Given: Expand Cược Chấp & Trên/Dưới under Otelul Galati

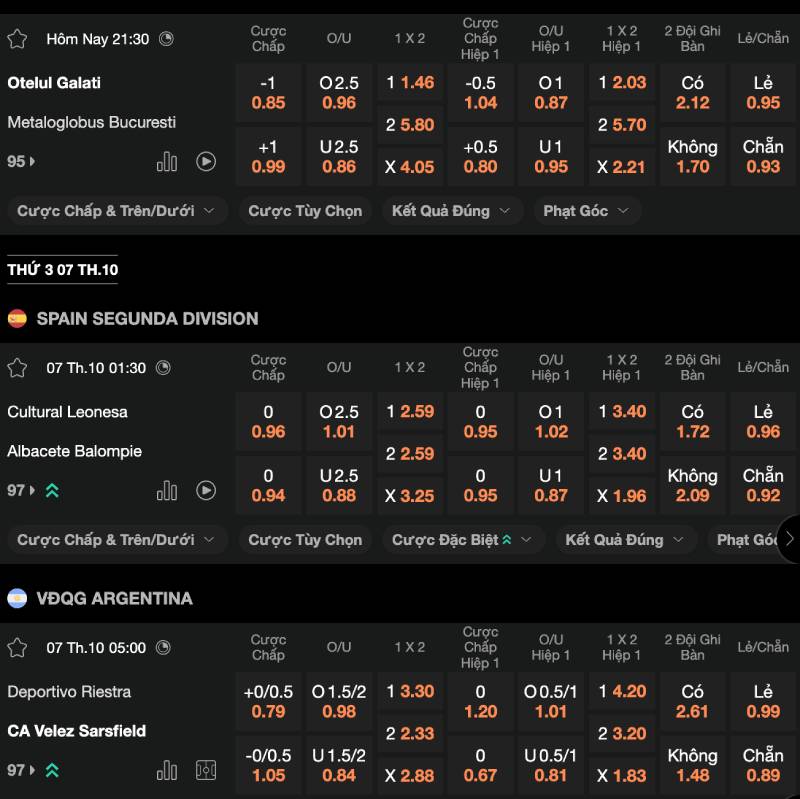Looking at the screenshot, I should point(115,211).
